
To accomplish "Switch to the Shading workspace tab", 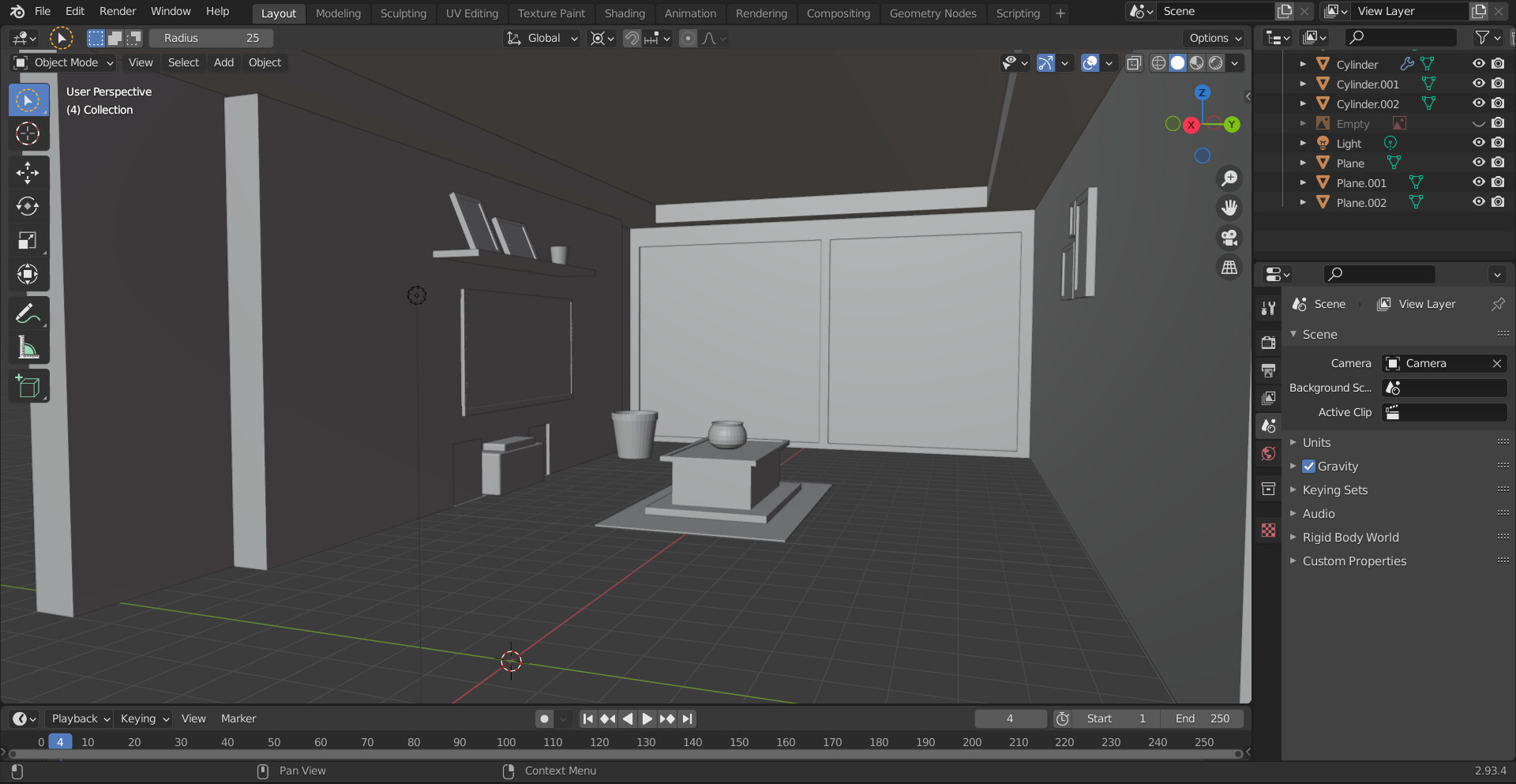I will click(625, 13).
